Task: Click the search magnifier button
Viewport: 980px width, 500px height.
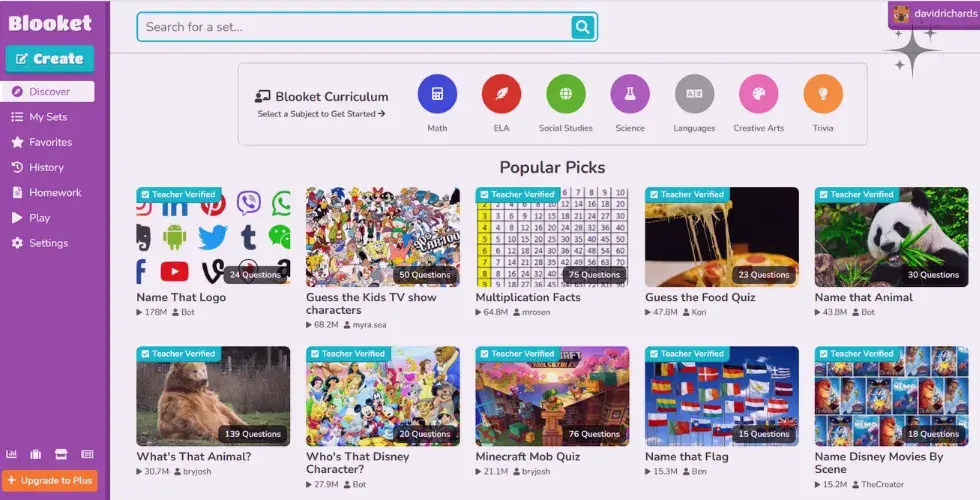Action: click(x=582, y=27)
